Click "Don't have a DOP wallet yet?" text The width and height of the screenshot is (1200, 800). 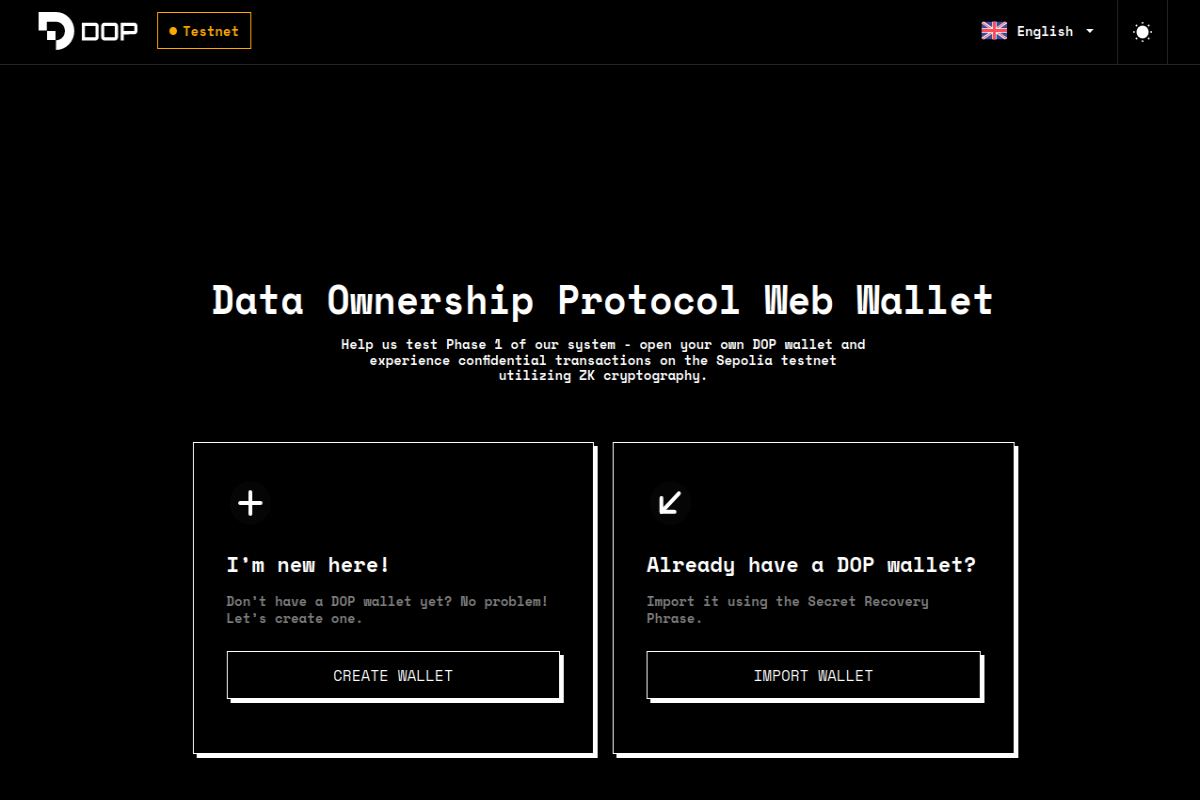[387, 610]
